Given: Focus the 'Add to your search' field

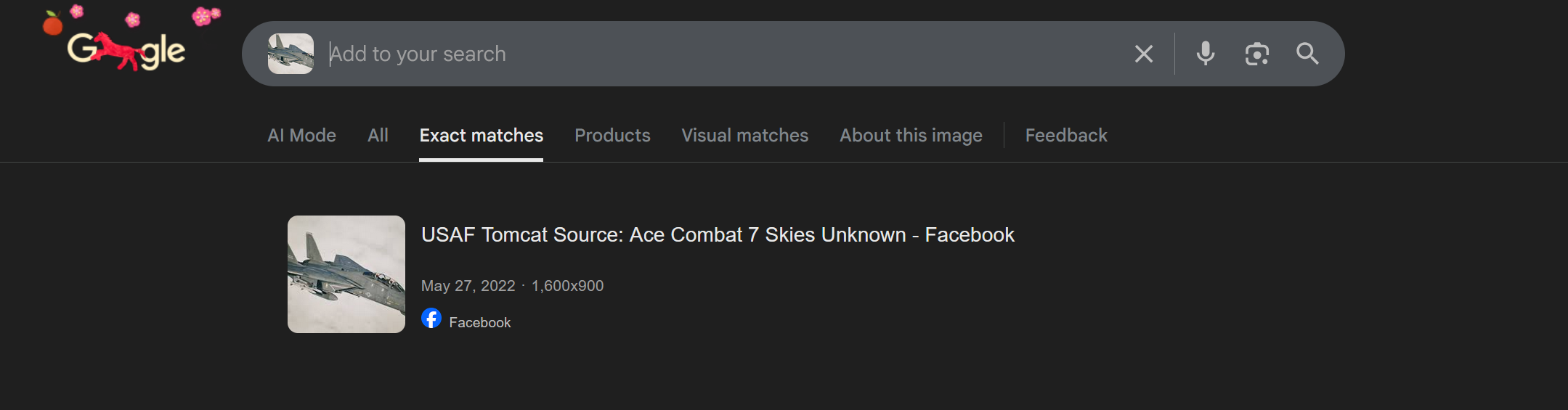Looking at the screenshot, I should (719, 54).
